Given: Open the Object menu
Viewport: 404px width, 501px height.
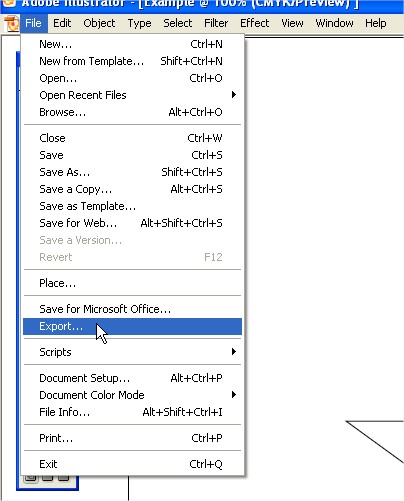Looking at the screenshot, I should pos(99,23).
